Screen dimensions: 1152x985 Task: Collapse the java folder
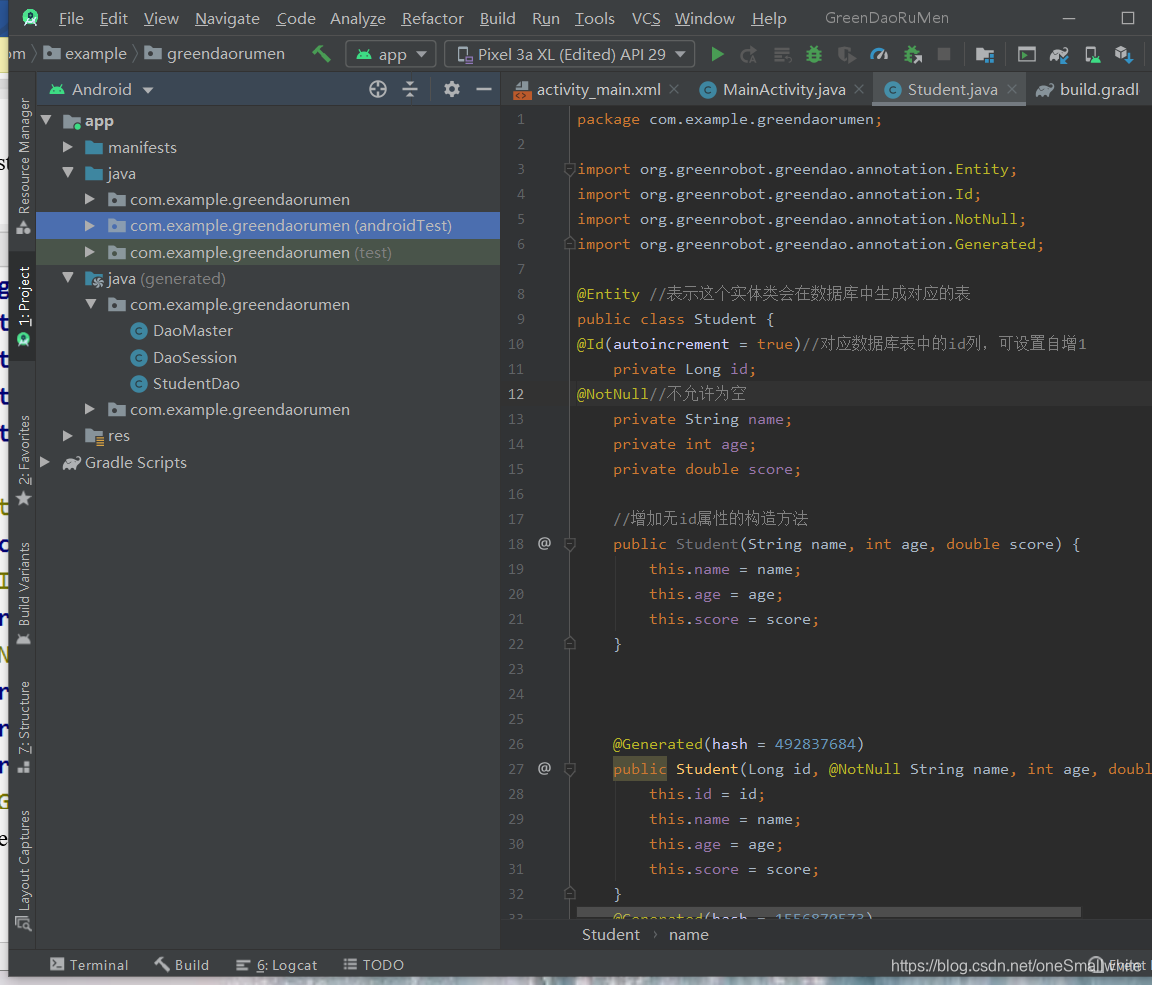click(68, 173)
